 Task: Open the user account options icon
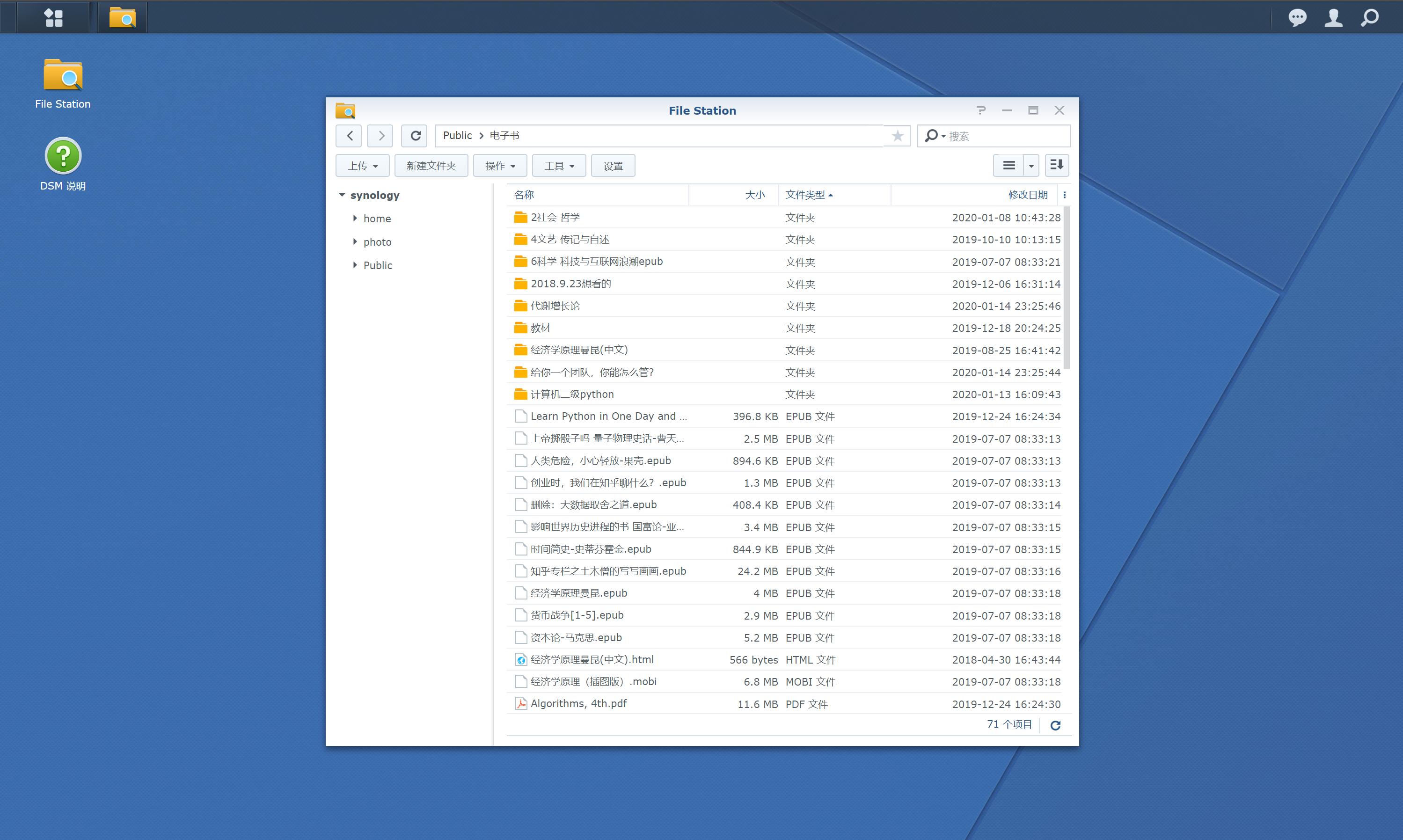click(x=1333, y=17)
